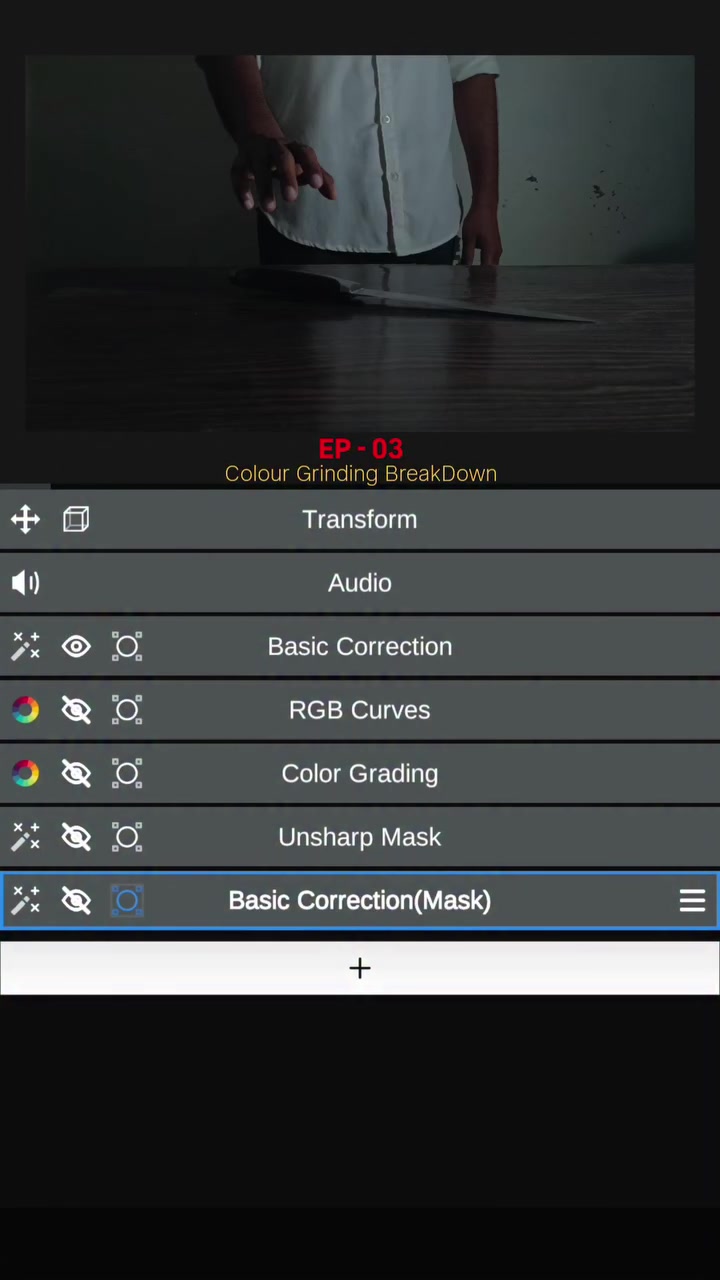
Task: Add a new effect with plus button
Action: click(360, 968)
